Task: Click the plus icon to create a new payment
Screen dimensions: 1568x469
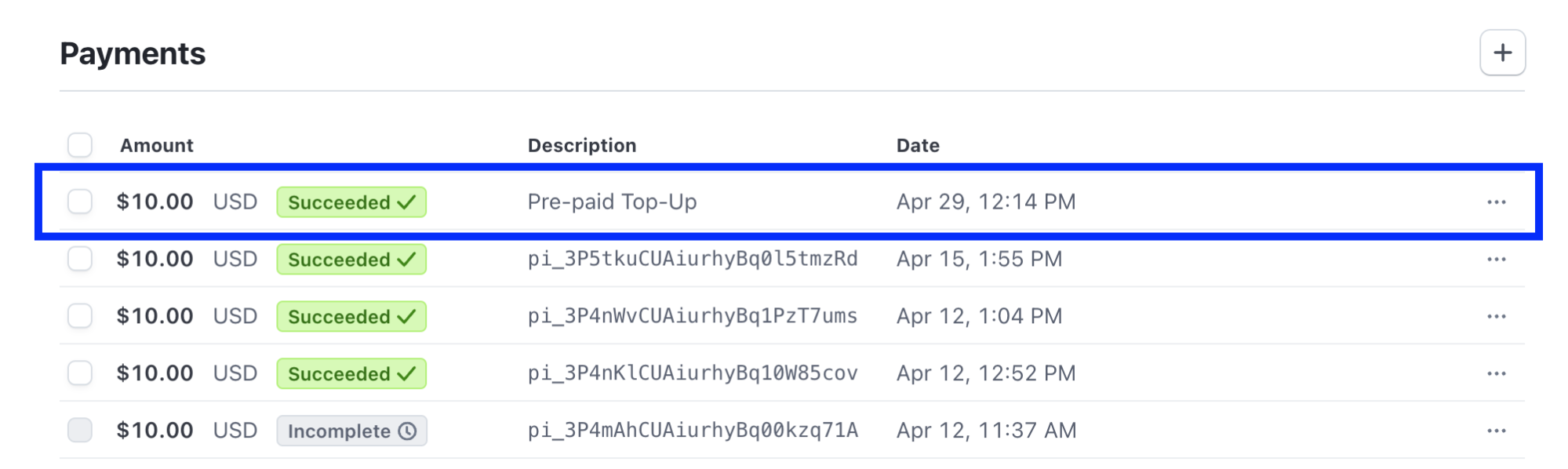Action: 1504,53
